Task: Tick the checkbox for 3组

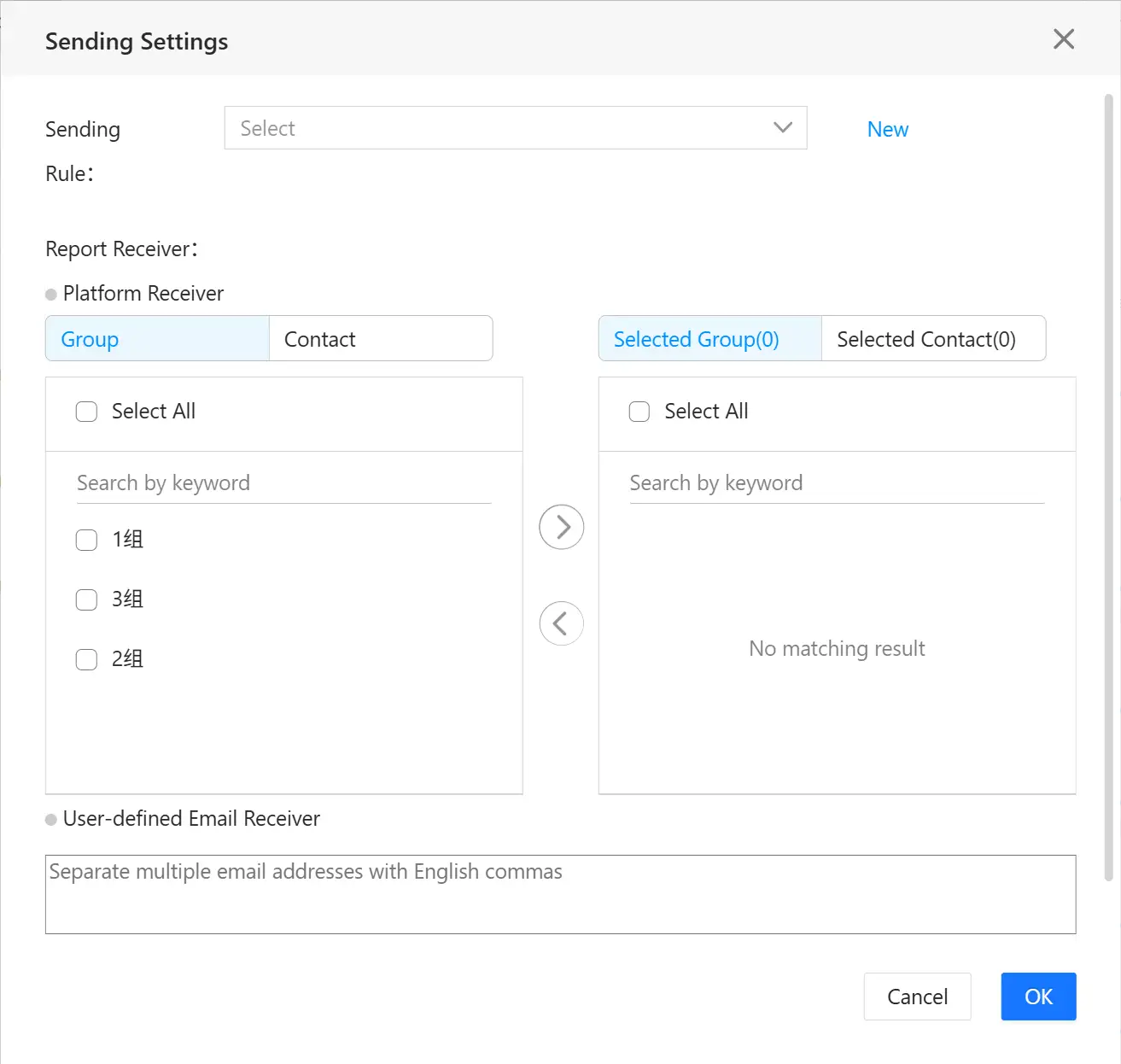Action: 87,599
